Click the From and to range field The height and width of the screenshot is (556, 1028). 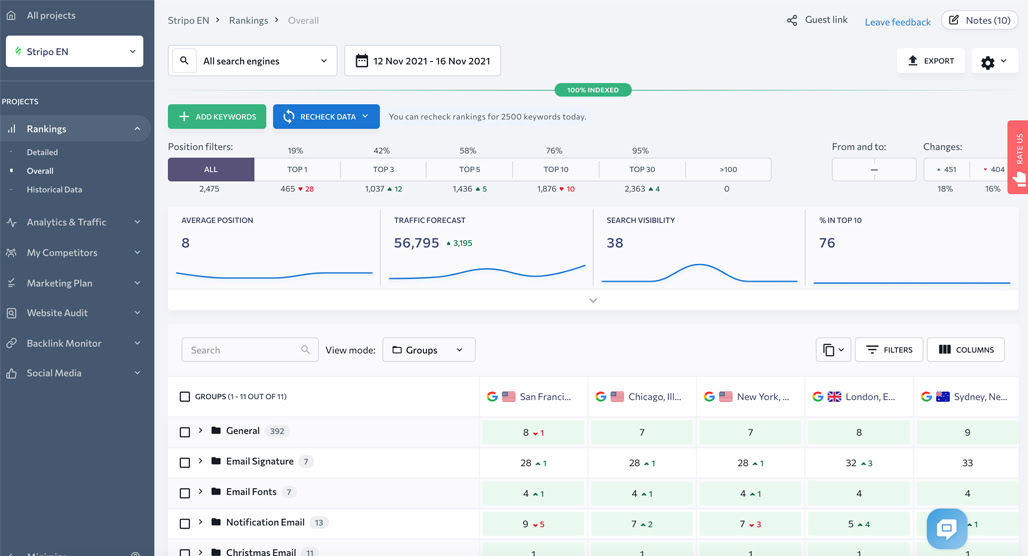click(x=874, y=169)
